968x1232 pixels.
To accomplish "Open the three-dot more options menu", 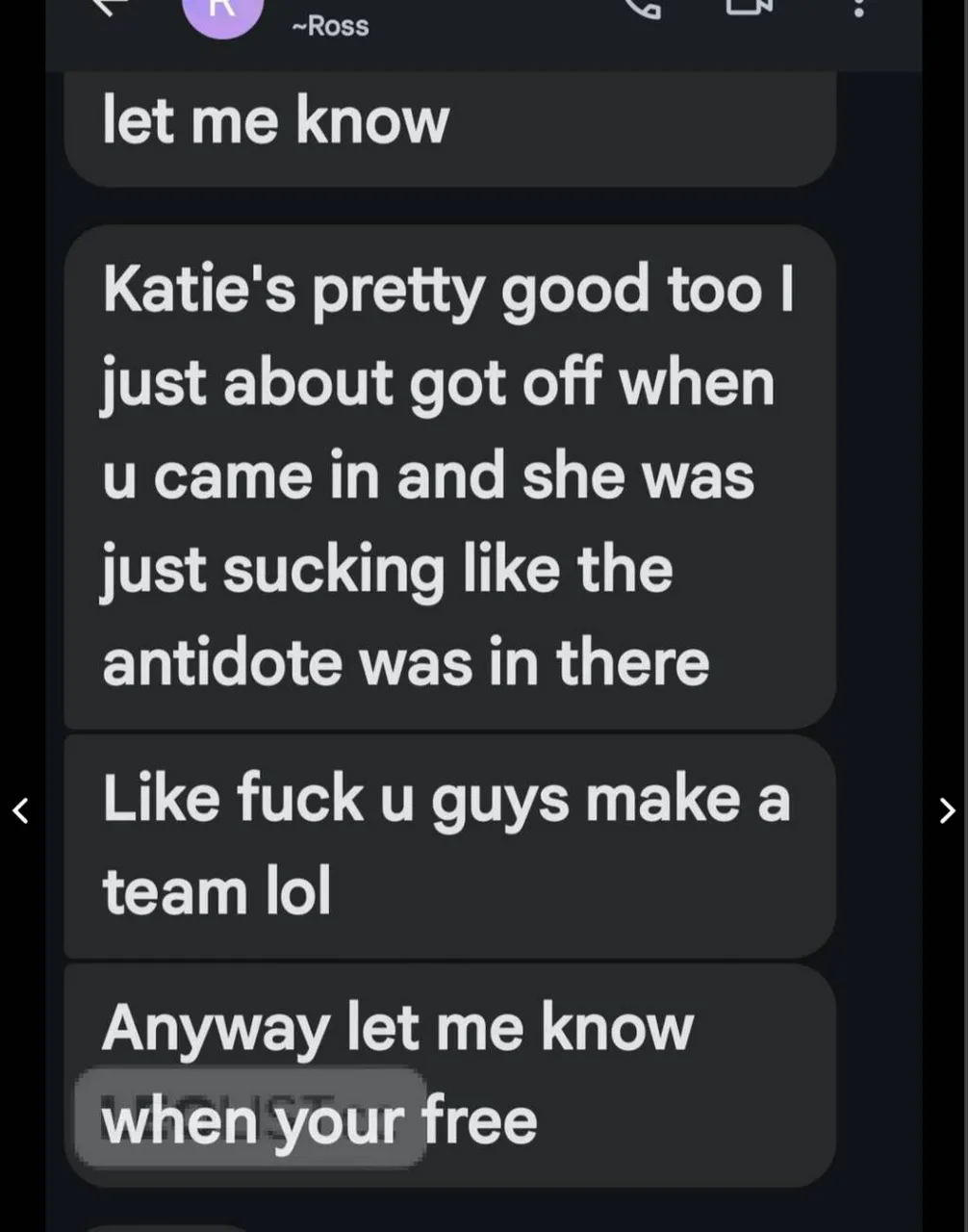I will point(858,8).
